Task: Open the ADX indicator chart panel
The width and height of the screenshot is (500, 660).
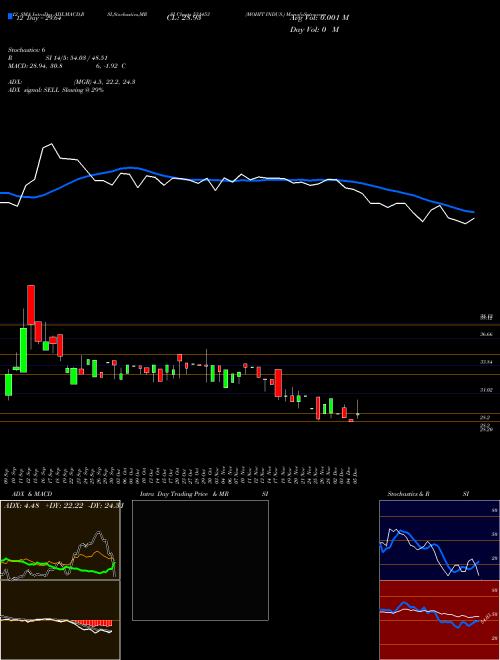Action: (x=60, y=540)
